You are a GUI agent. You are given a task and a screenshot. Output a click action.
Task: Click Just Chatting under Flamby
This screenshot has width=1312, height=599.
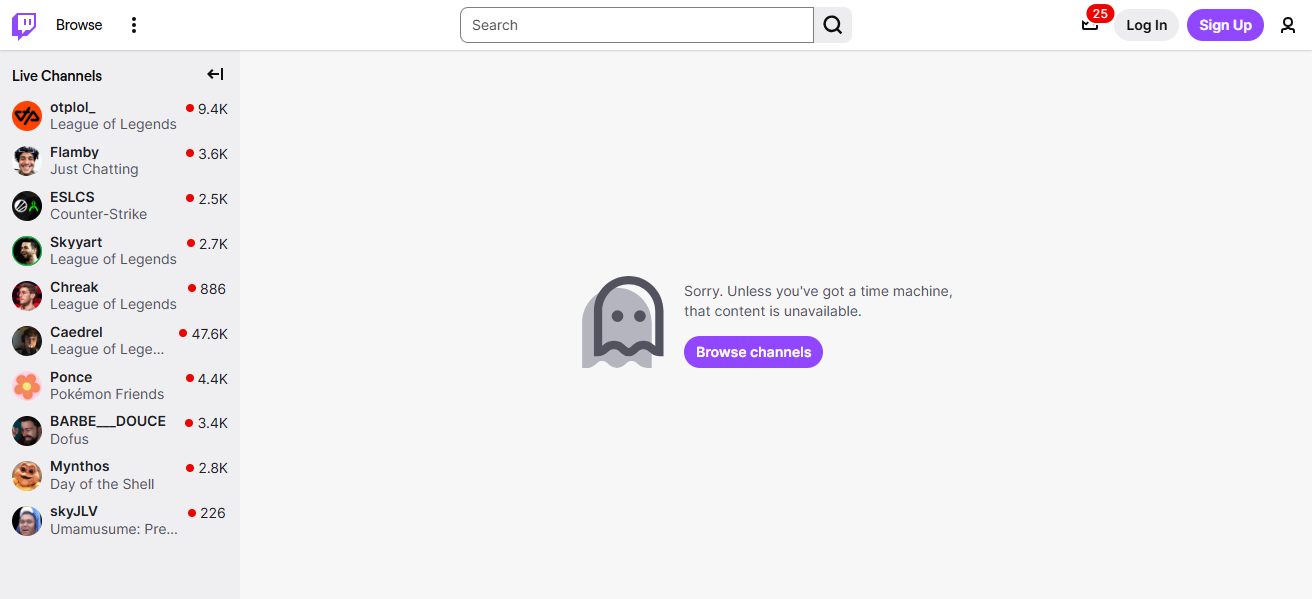point(94,169)
